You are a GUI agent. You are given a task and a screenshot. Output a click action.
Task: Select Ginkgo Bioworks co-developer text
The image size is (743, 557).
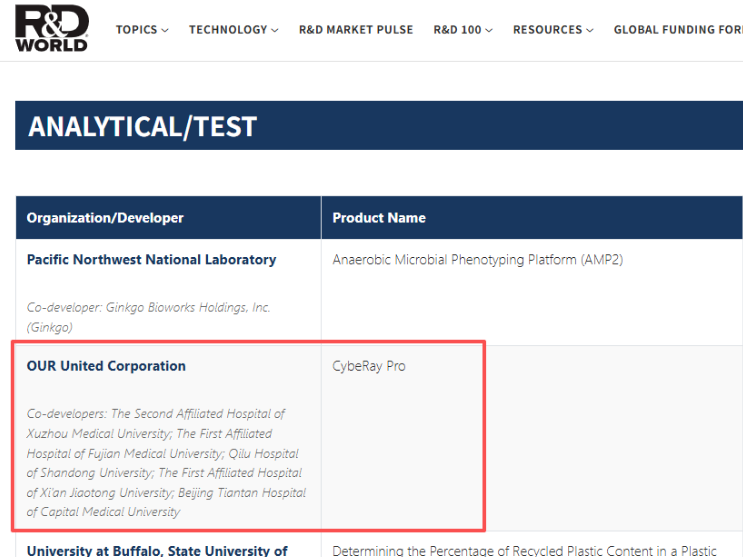[148, 317]
